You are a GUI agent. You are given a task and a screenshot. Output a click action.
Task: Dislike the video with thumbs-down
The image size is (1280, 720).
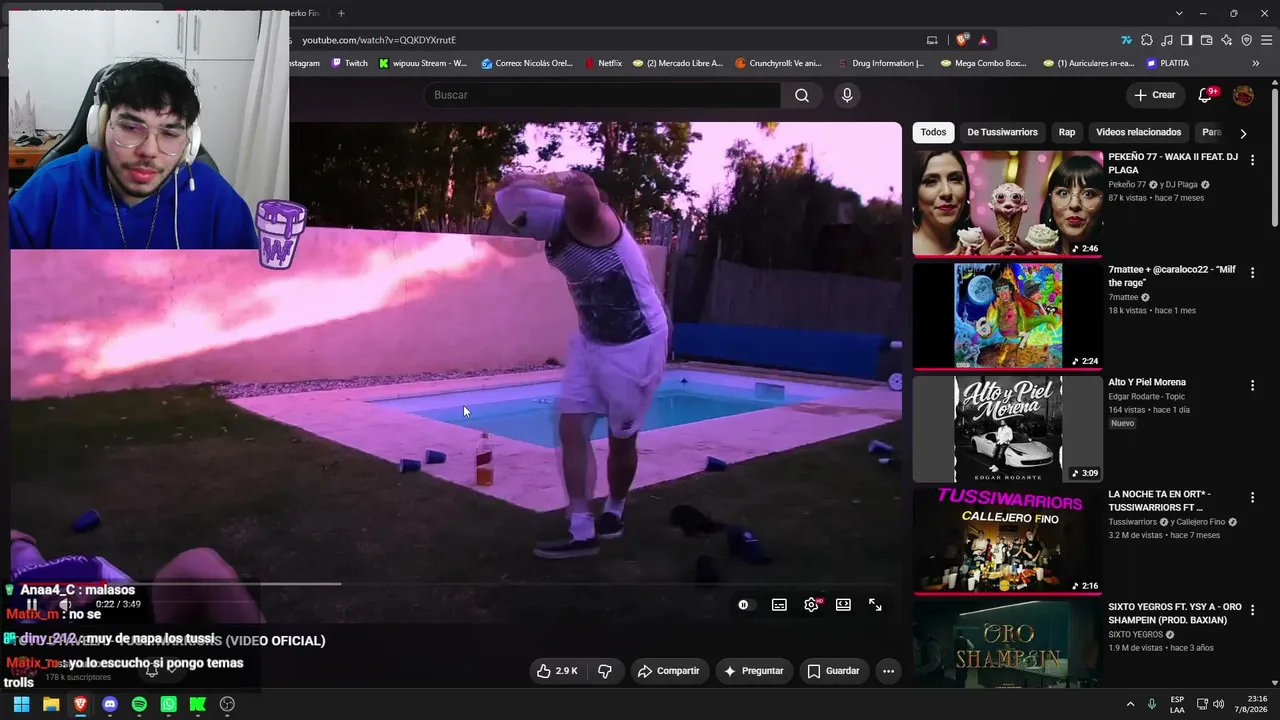pos(604,671)
